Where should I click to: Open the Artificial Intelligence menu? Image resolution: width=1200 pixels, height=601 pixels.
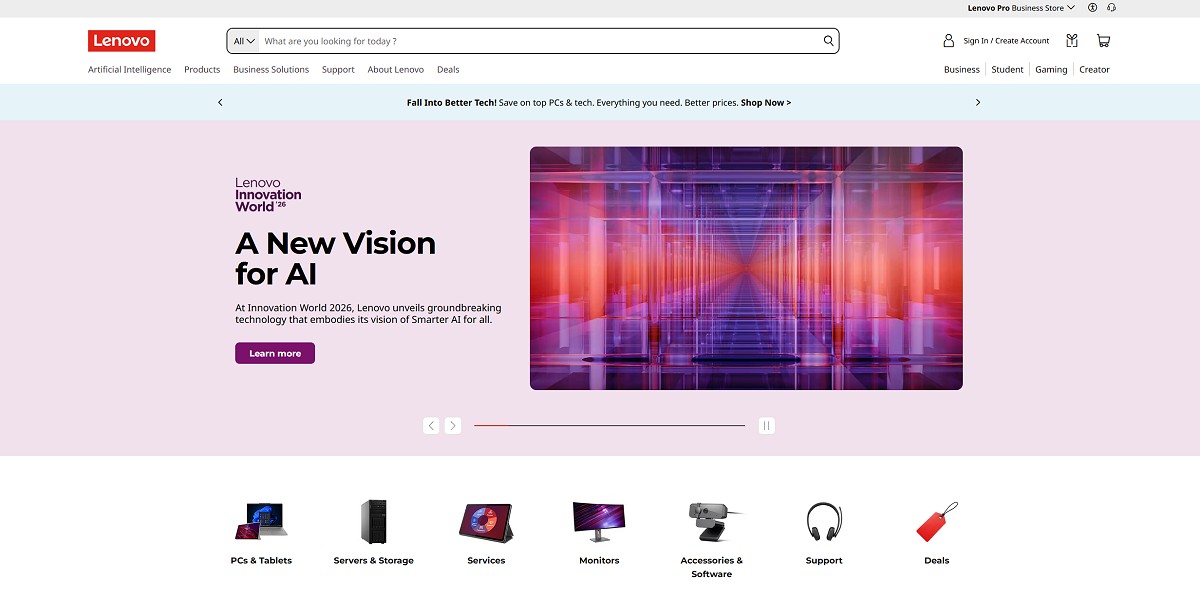[x=129, y=70]
